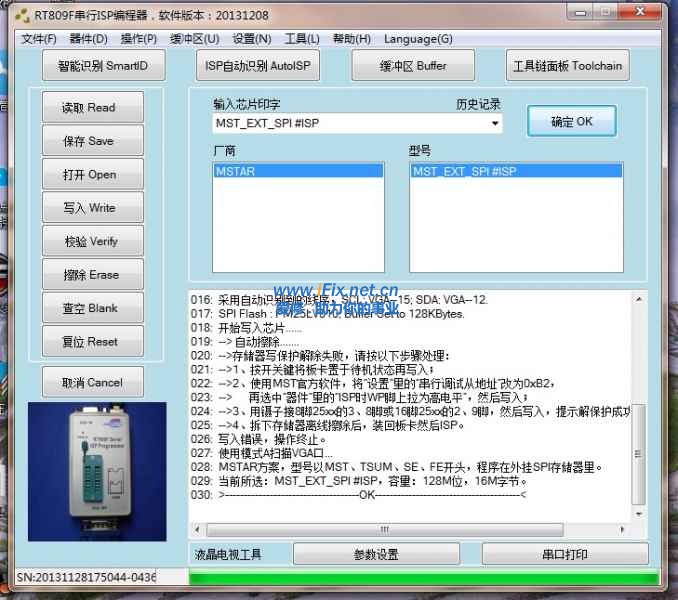Viewport: 678px width, 600px height.
Task: Expand the chip marking history dropdown
Action: point(495,124)
